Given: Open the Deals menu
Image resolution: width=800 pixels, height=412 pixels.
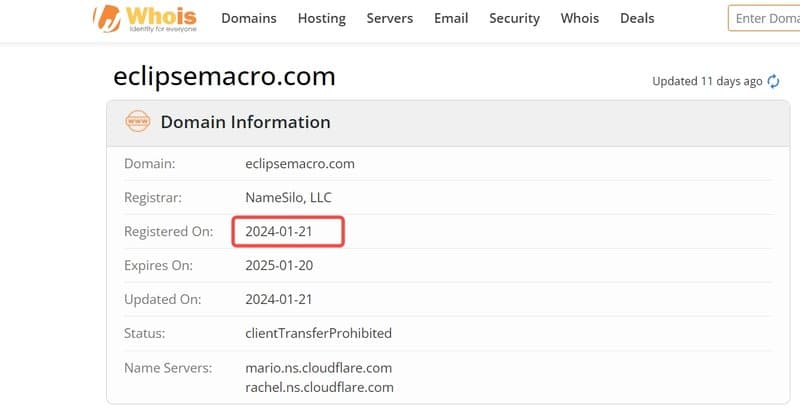Looking at the screenshot, I should (637, 18).
